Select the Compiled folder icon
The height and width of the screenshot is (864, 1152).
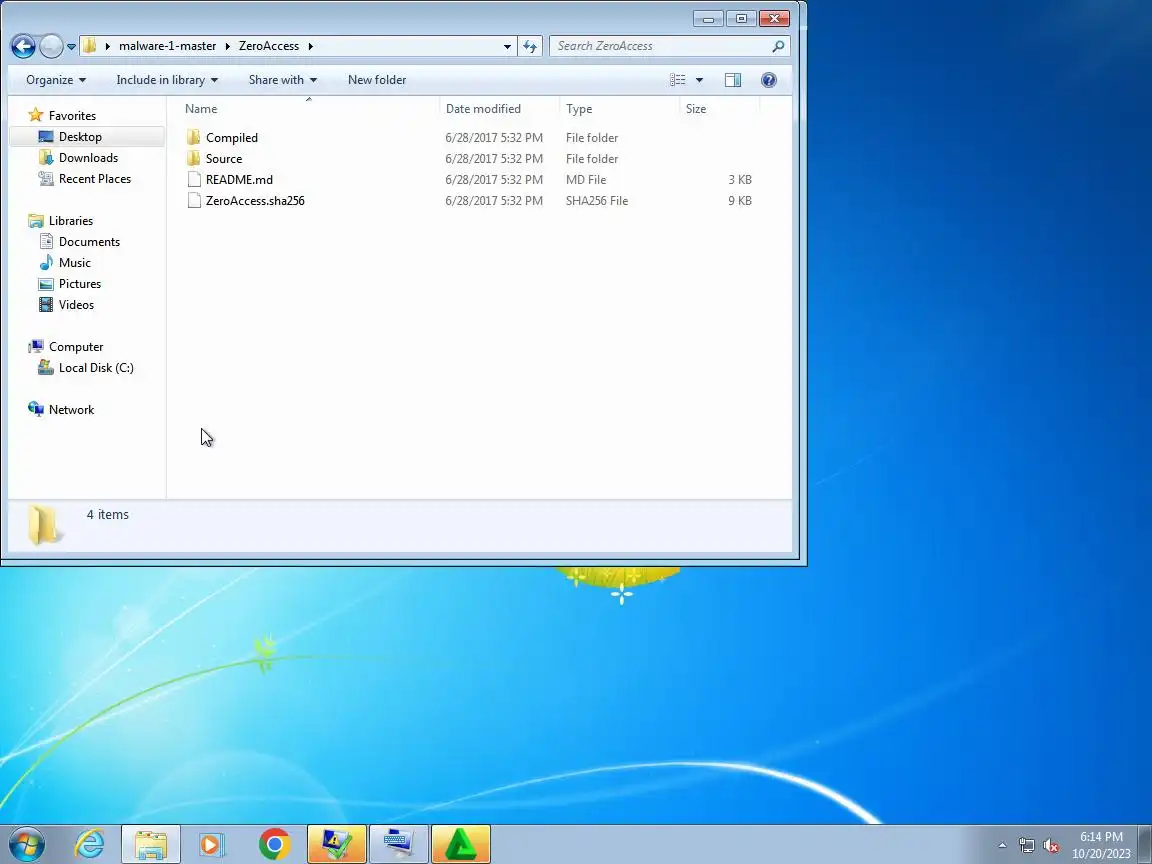(x=193, y=137)
